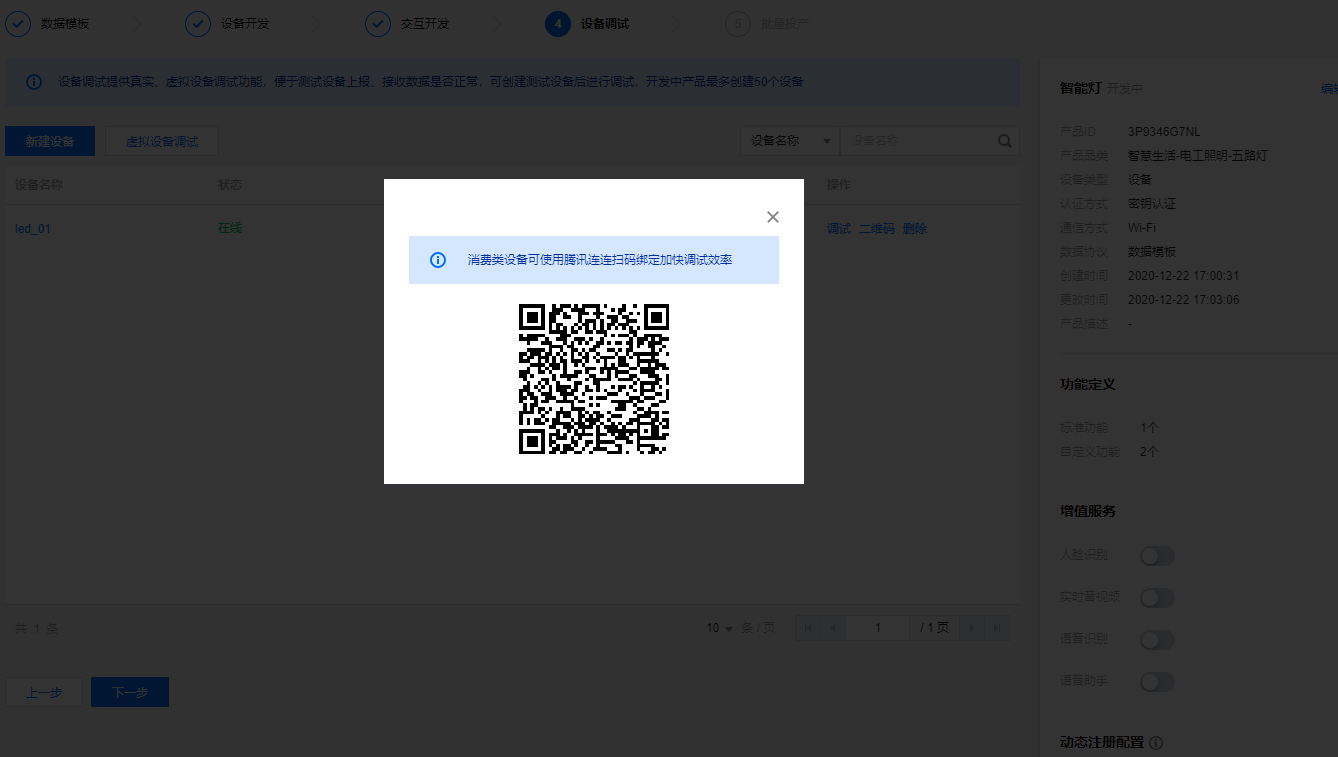The height and width of the screenshot is (757, 1338).
Task: Click the 操作 column header
Action: [x=839, y=185]
